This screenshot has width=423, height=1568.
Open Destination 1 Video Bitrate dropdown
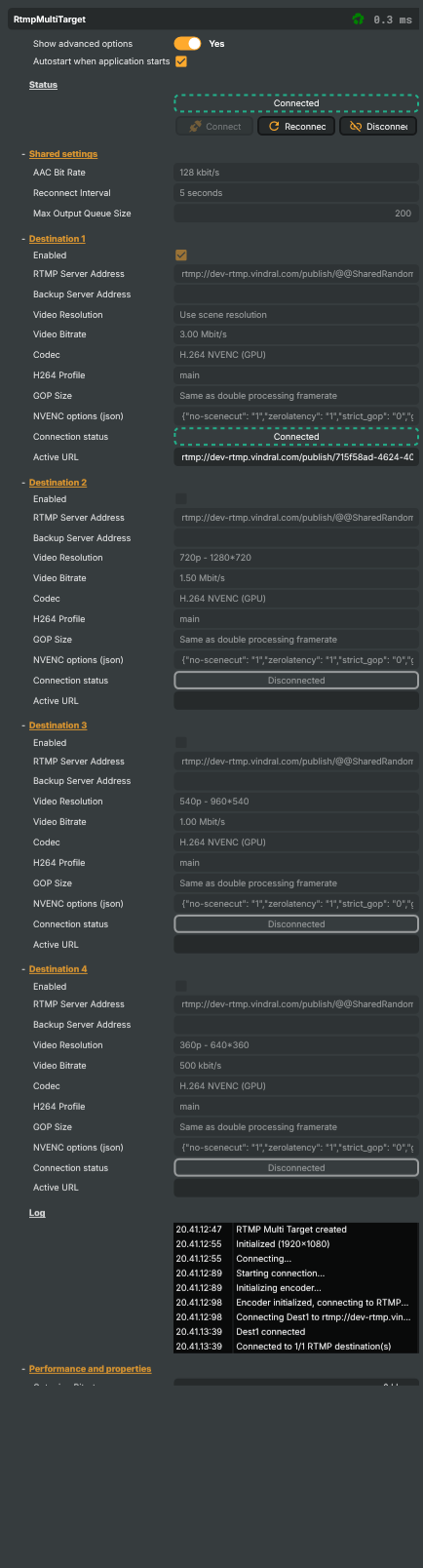pyautogui.click(x=296, y=334)
